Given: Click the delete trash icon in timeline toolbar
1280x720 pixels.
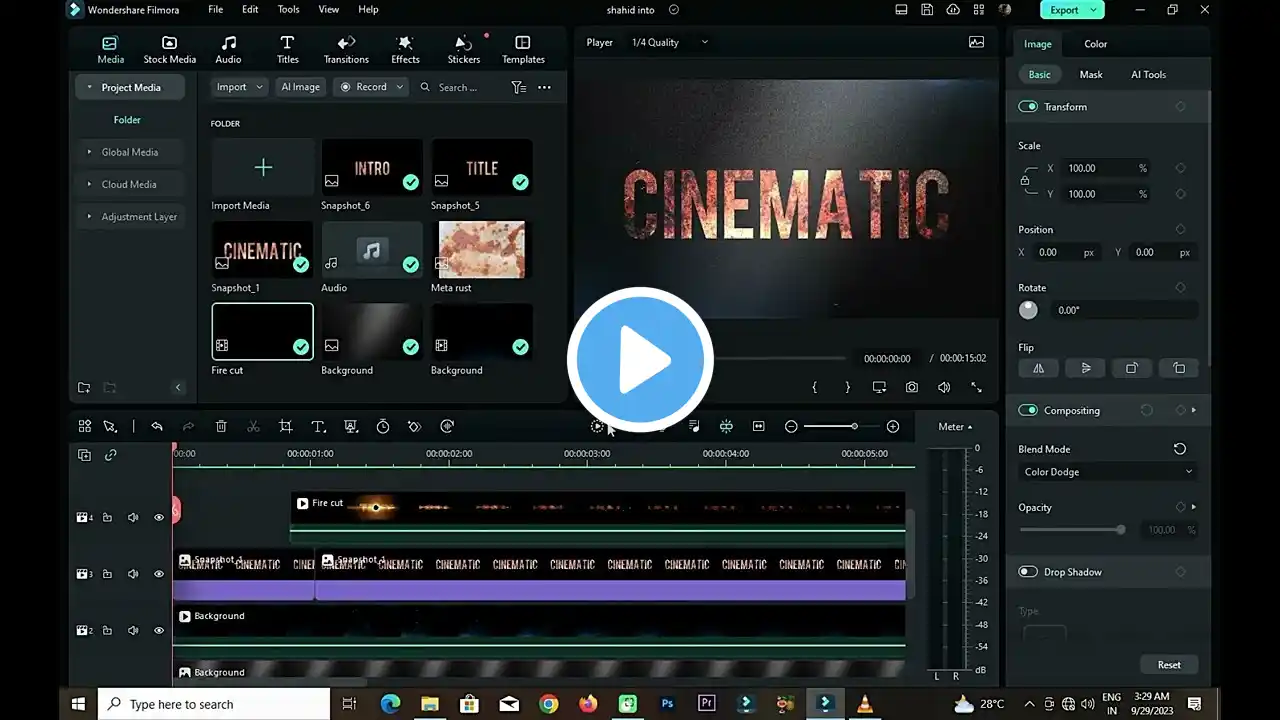Looking at the screenshot, I should coord(221,427).
